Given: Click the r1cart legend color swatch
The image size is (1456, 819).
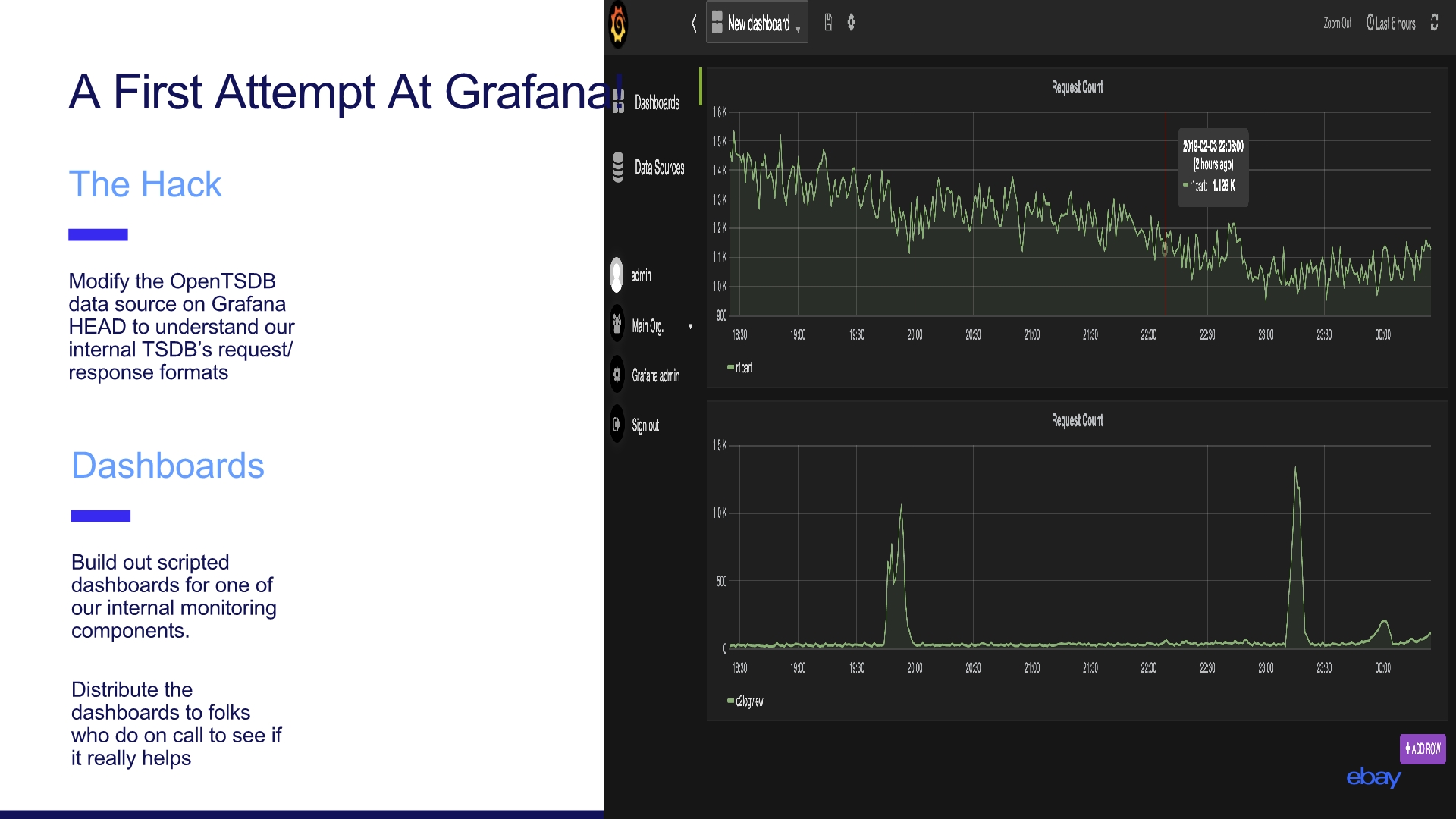Looking at the screenshot, I should point(730,368).
